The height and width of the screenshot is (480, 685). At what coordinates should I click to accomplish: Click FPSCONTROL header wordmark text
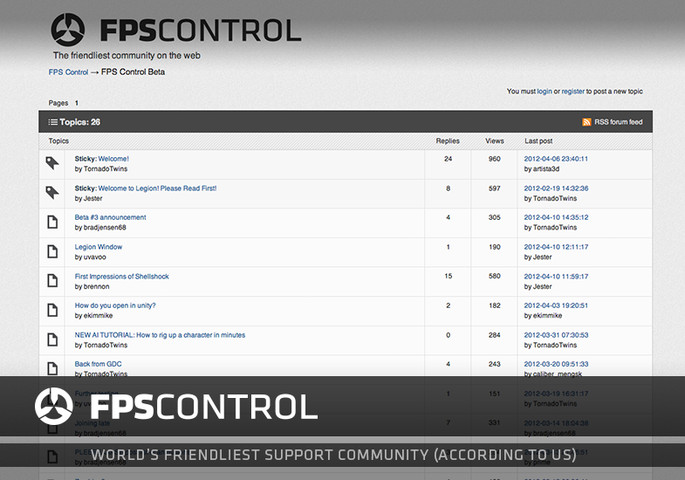coord(201,30)
